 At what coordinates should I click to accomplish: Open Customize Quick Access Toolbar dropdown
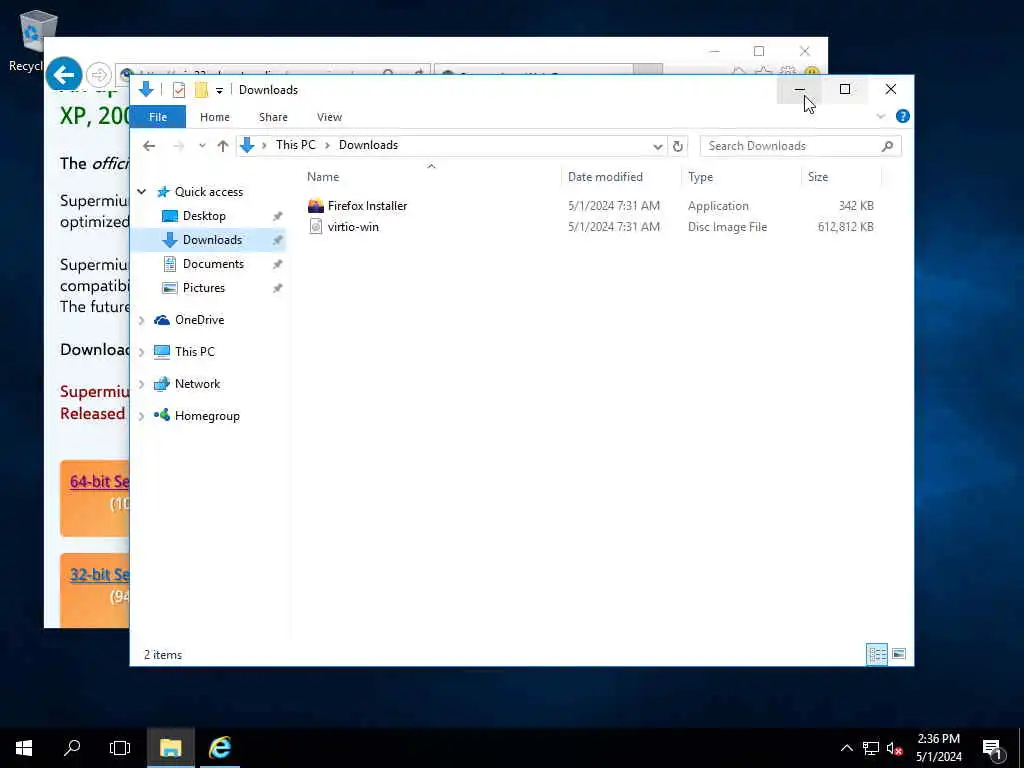point(219,90)
